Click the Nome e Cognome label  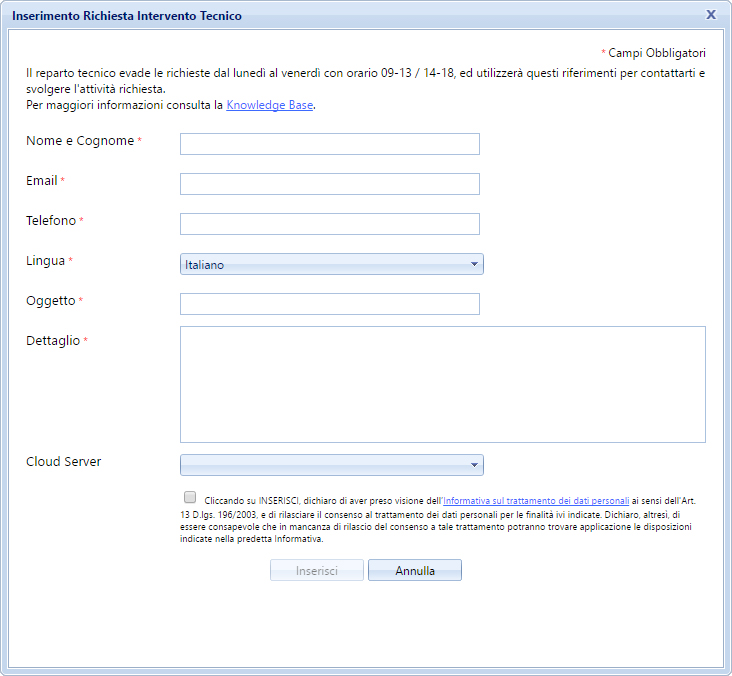[79, 141]
